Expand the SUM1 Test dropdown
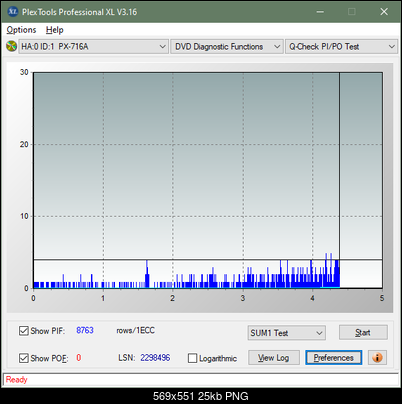This screenshot has width=402, height=404. pyautogui.click(x=287, y=333)
